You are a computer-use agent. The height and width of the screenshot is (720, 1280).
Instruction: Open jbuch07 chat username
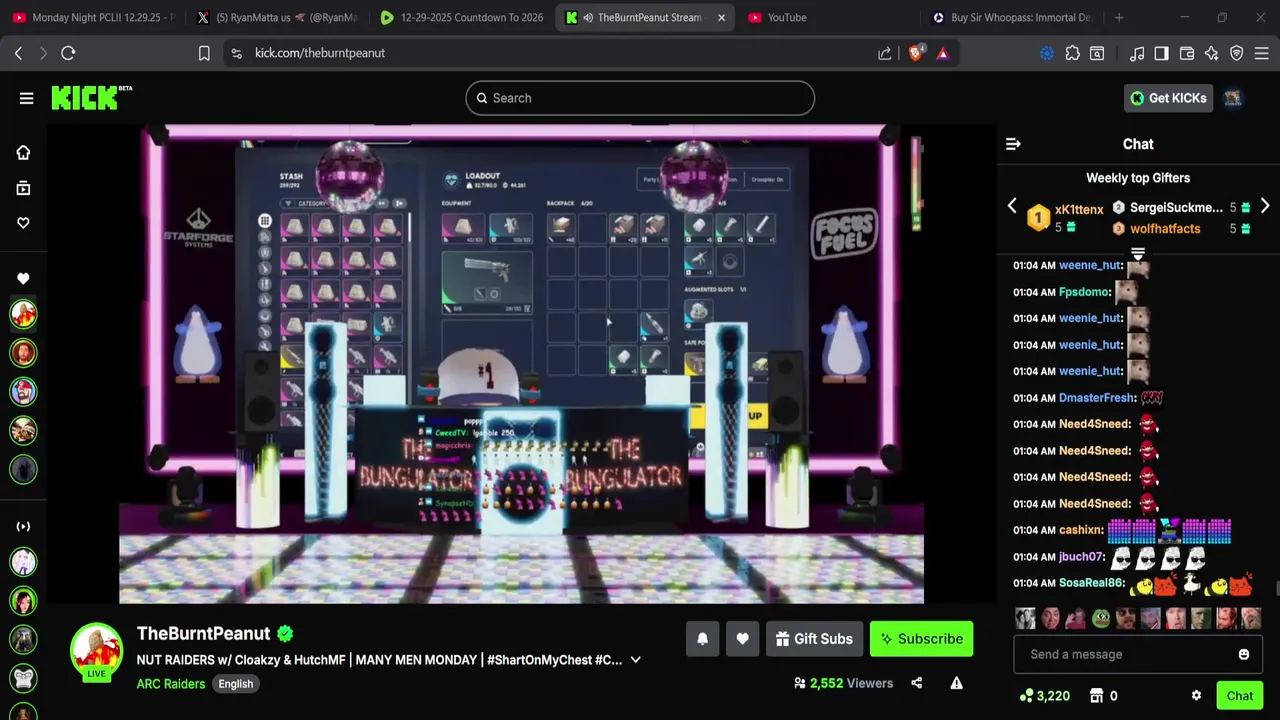pyautogui.click(x=1082, y=557)
